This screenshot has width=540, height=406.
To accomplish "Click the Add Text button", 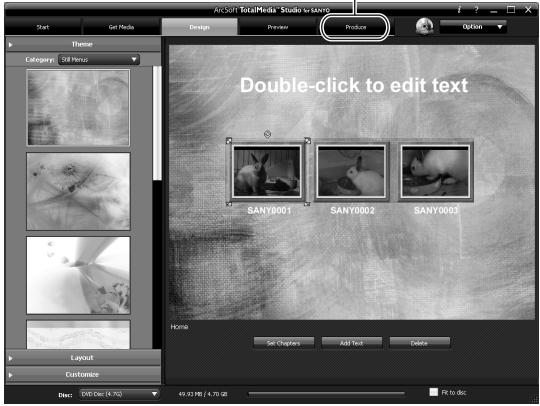I will [351, 343].
